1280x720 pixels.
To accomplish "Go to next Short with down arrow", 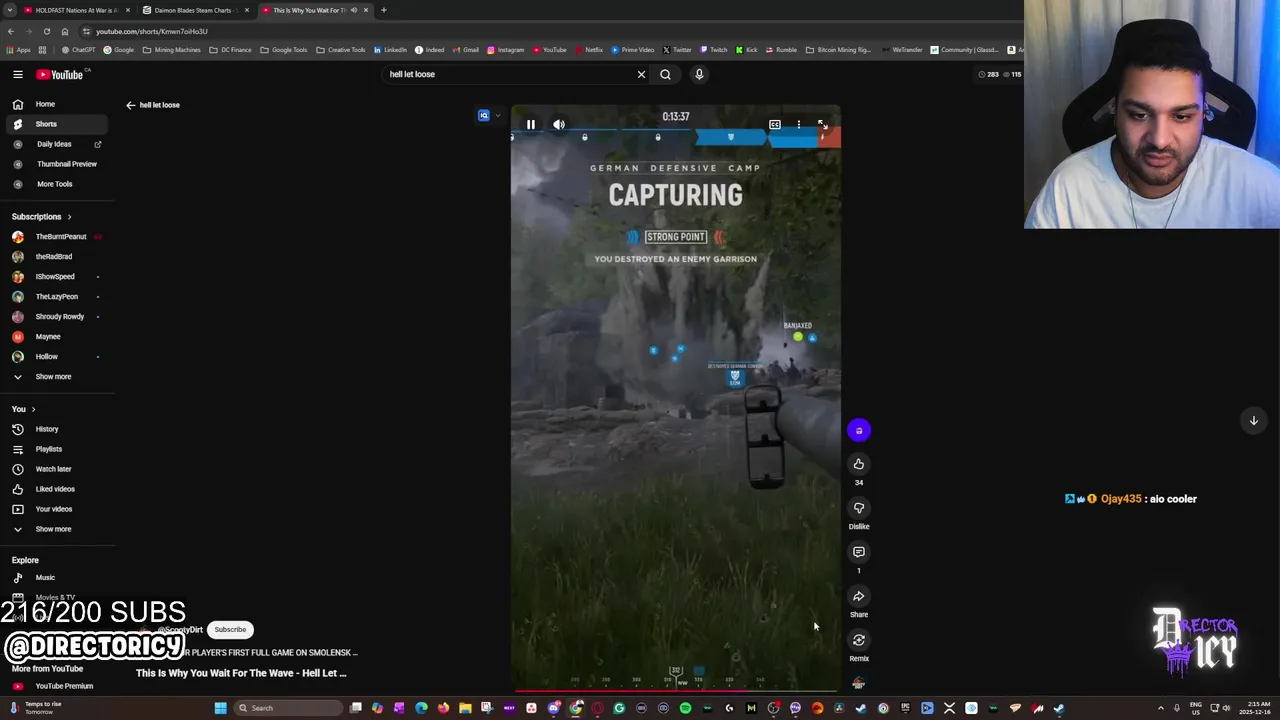I will [1254, 421].
